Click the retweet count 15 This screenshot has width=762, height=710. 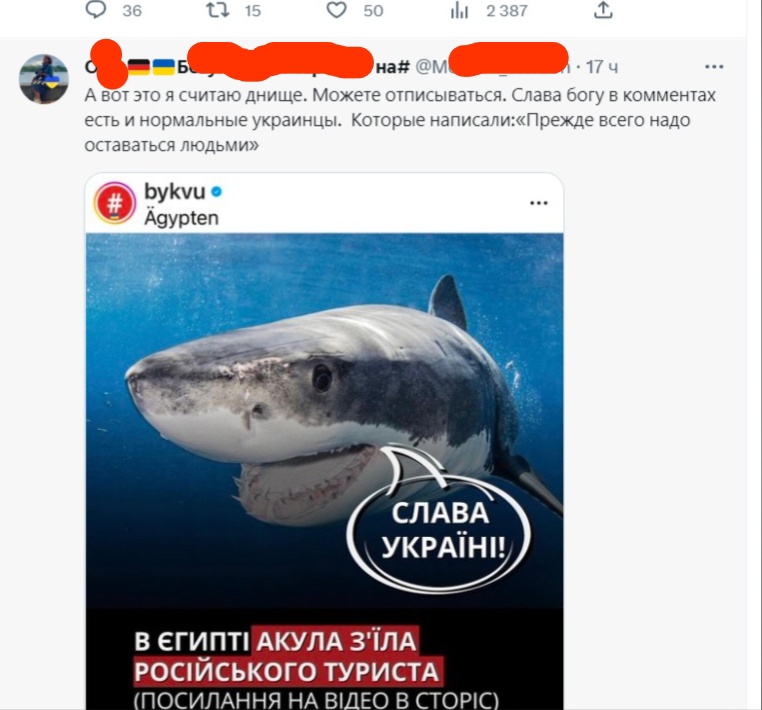click(x=253, y=11)
